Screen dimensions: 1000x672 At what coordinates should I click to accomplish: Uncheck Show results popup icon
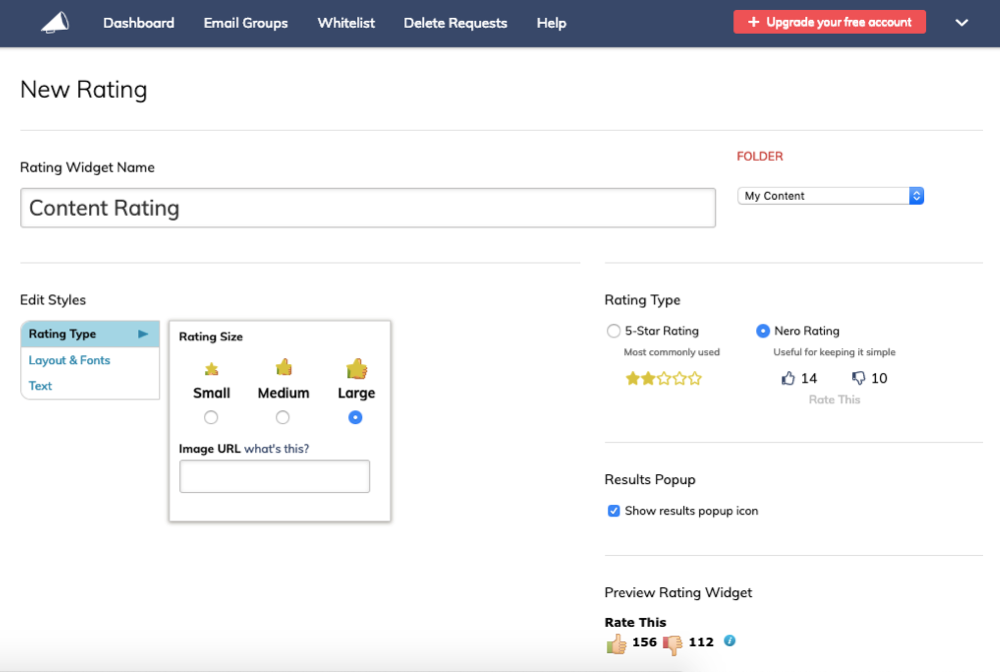tap(614, 511)
